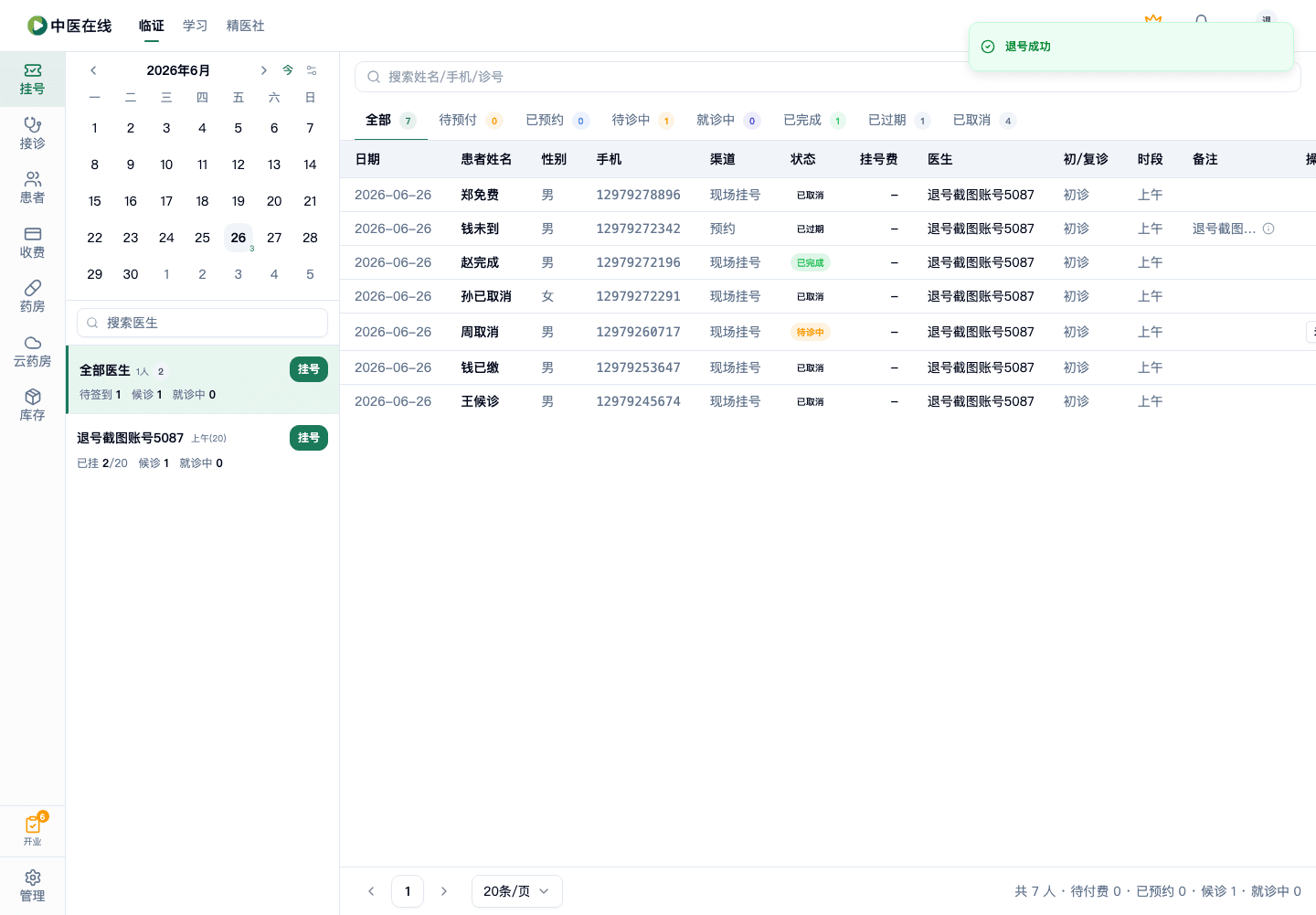The width and height of the screenshot is (1316, 915).
Task: Click the user avatar at top right
Action: pos(1267,18)
